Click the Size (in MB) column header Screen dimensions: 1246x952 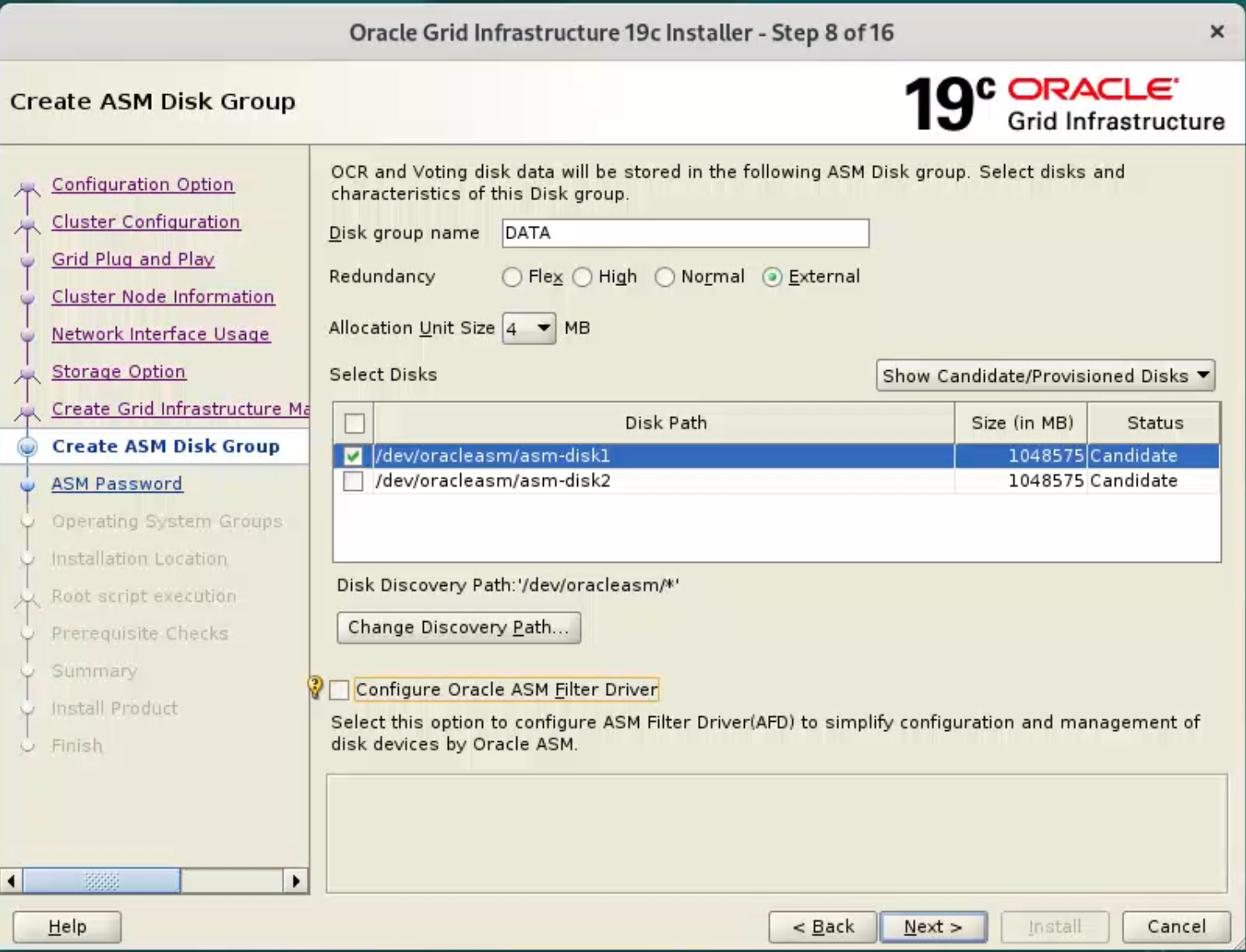click(1022, 423)
